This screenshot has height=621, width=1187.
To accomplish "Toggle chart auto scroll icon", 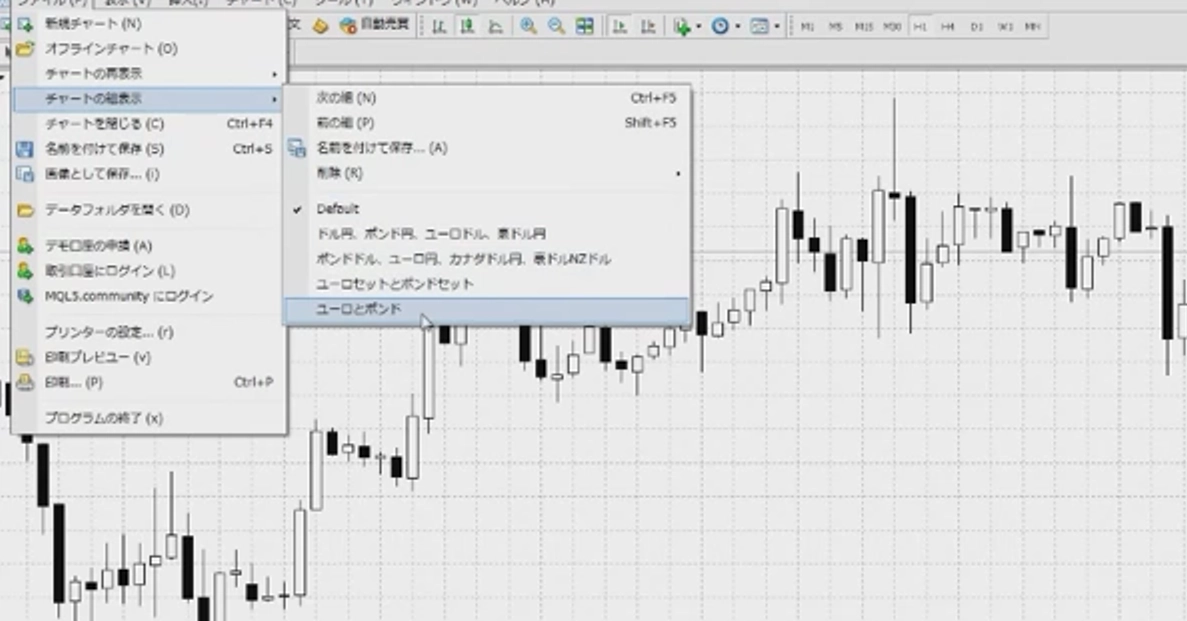I will [620, 27].
